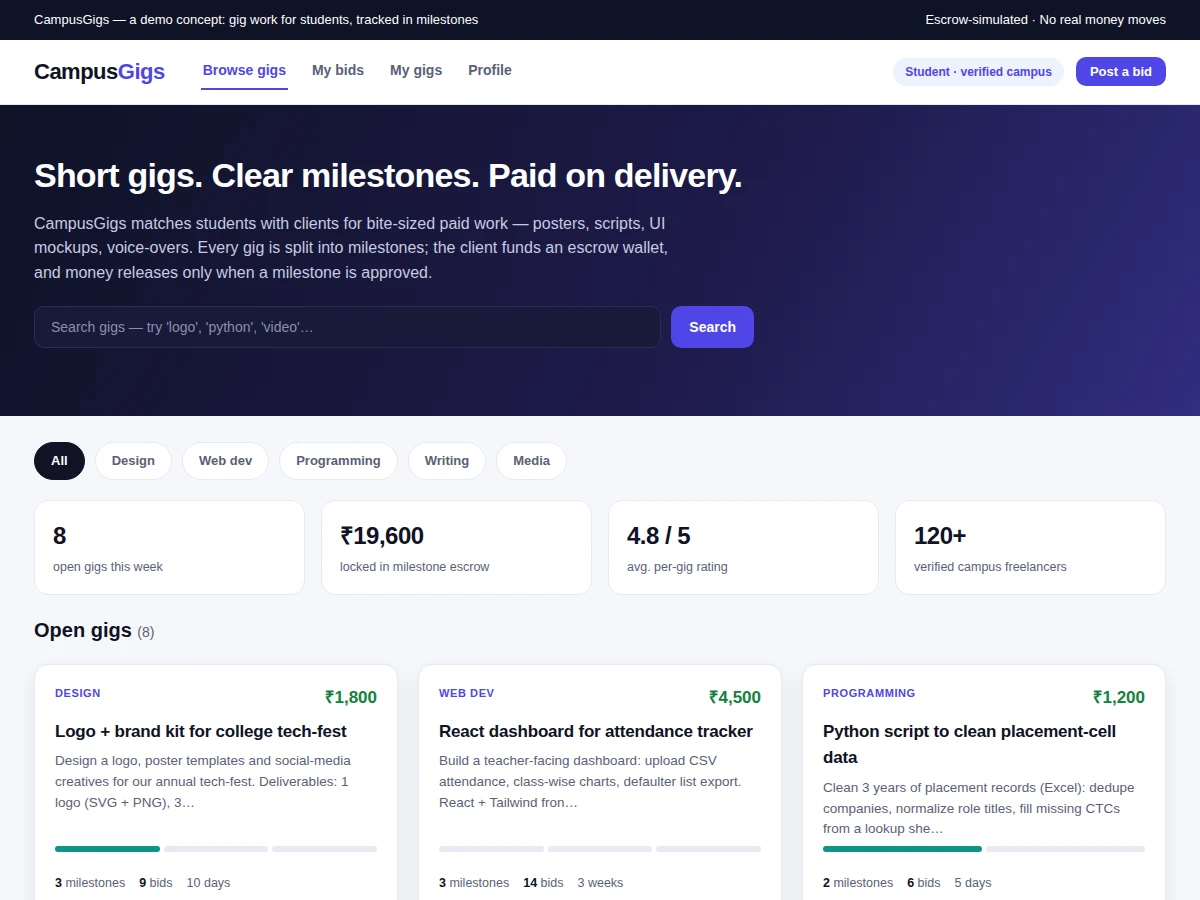Click the 14 bids count on the React gig
1200x900 pixels.
point(543,883)
